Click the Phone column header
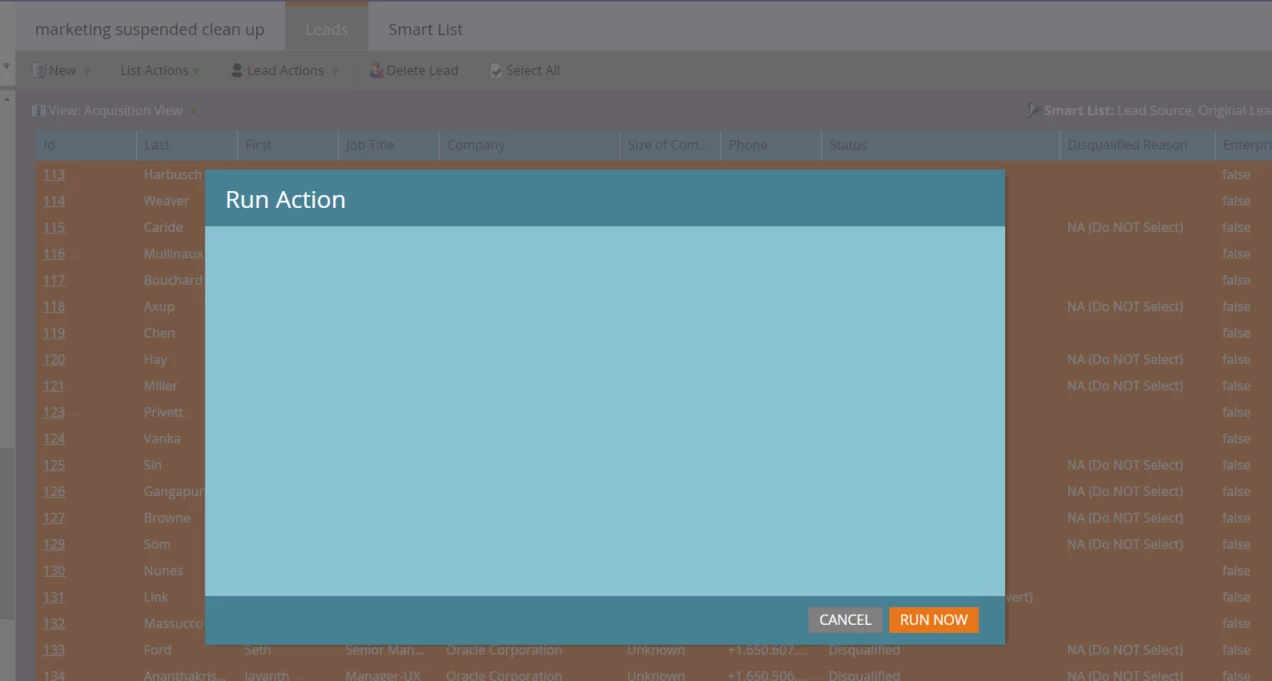The image size is (1272, 681). tap(771, 145)
